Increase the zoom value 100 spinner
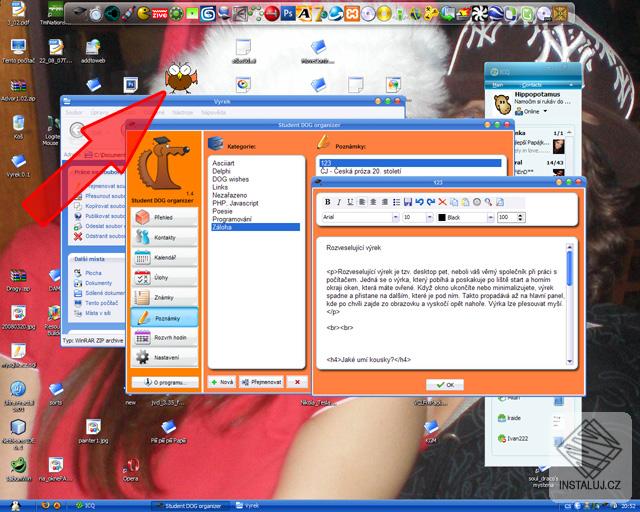The width and height of the screenshot is (640, 512). click(520, 215)
